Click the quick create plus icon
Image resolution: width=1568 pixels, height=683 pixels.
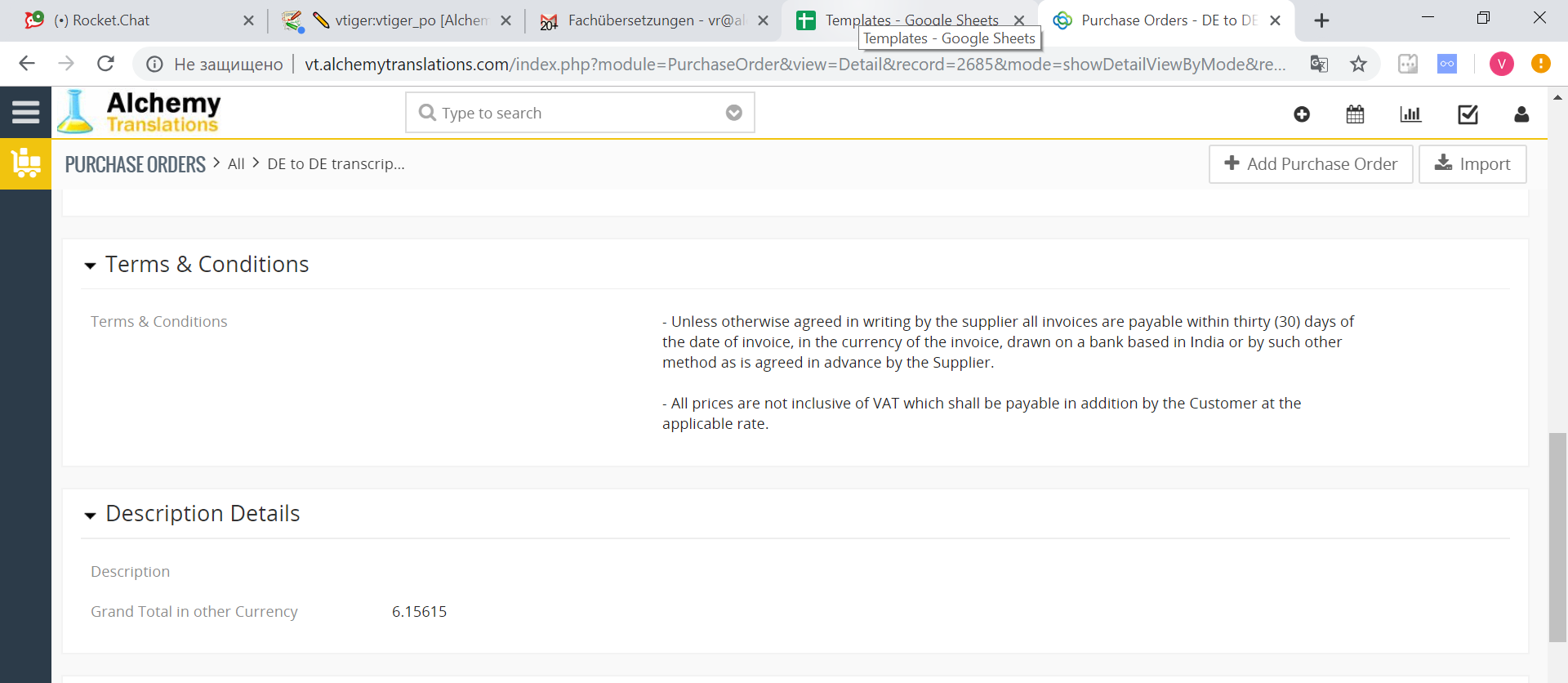click(x=1302, y=114)
